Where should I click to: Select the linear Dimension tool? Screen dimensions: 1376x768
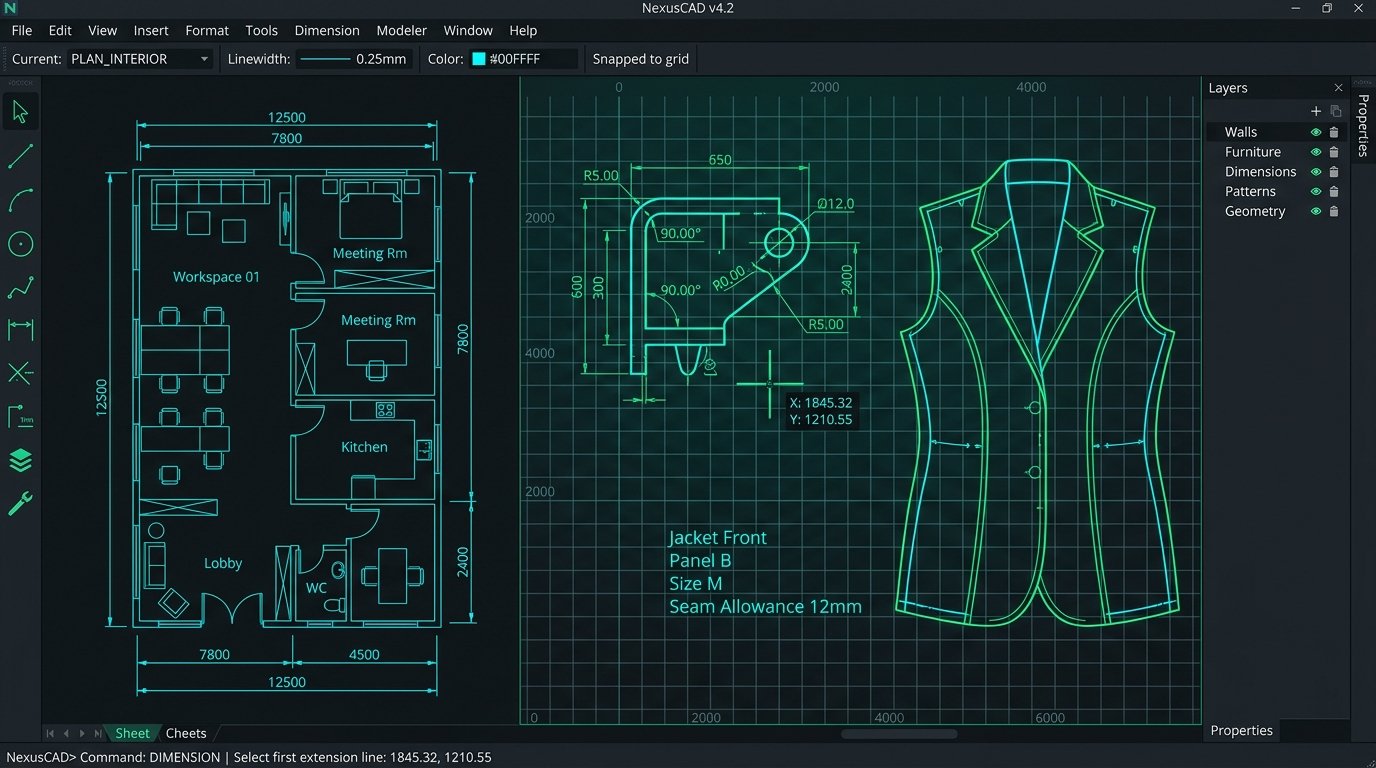(x=21, y=329)
